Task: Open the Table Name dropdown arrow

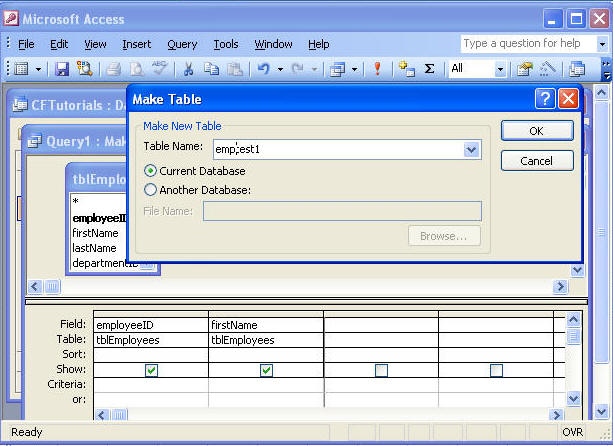Action: (471, 149)
